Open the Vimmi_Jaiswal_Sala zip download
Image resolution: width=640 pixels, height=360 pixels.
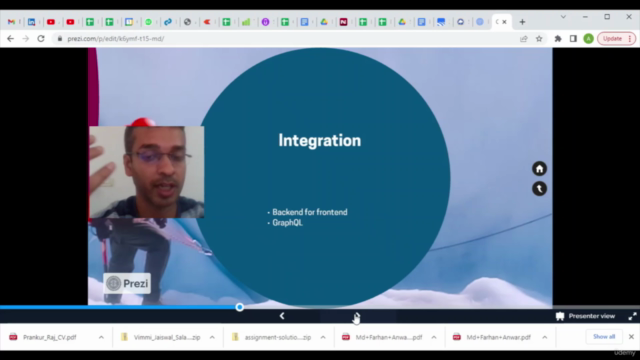(x=167, y=337)
